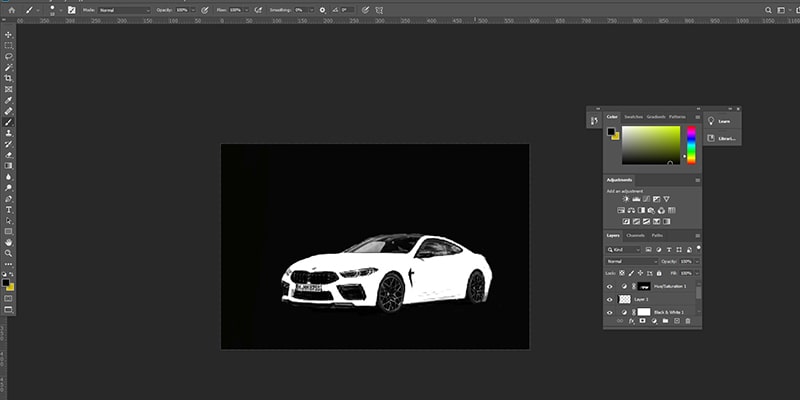Click the Add layer style fx button

631,321
